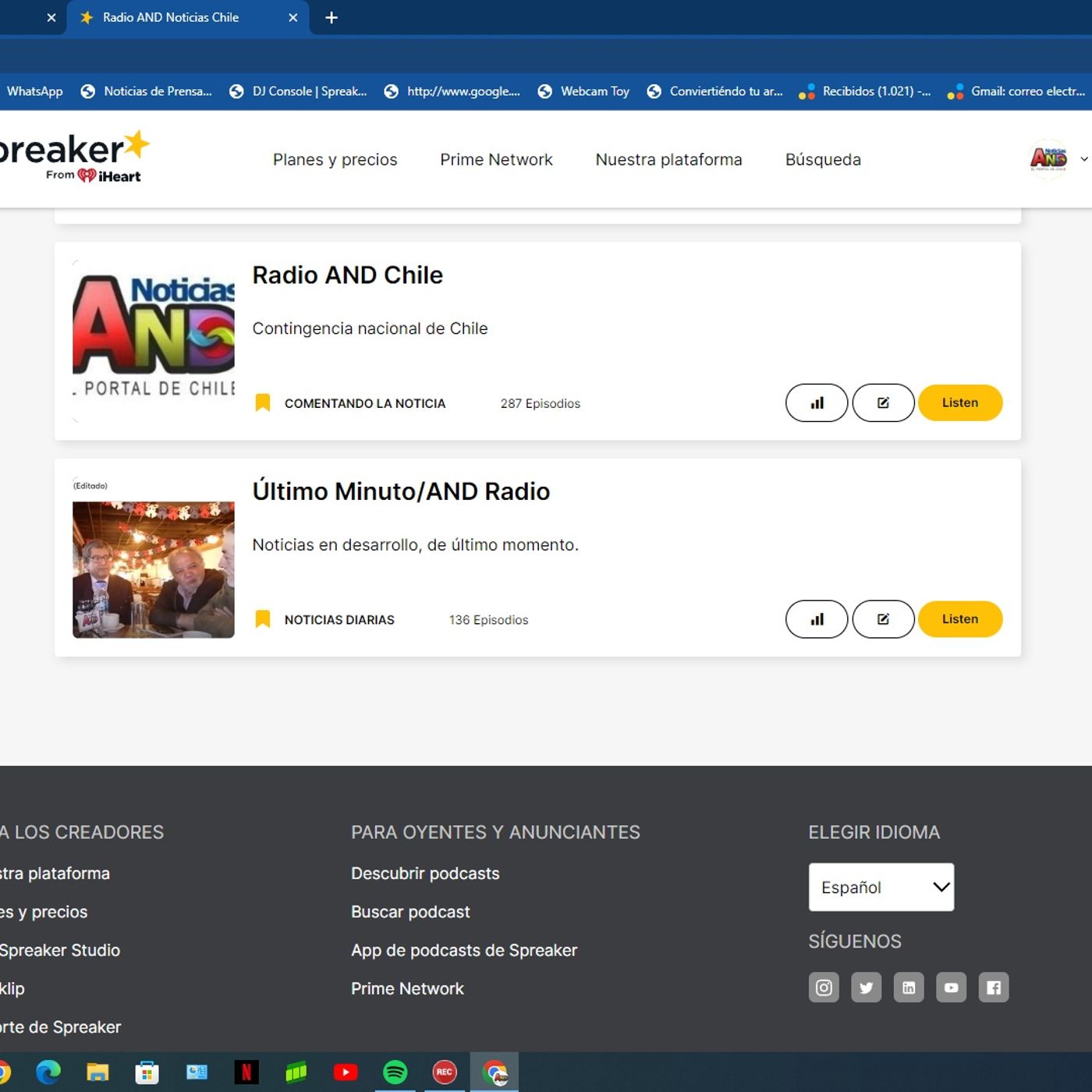Open the Último Minuto/AND Radio cover thumbnail
Screen dimensions: 1092x1092
(x=153, y=557)
